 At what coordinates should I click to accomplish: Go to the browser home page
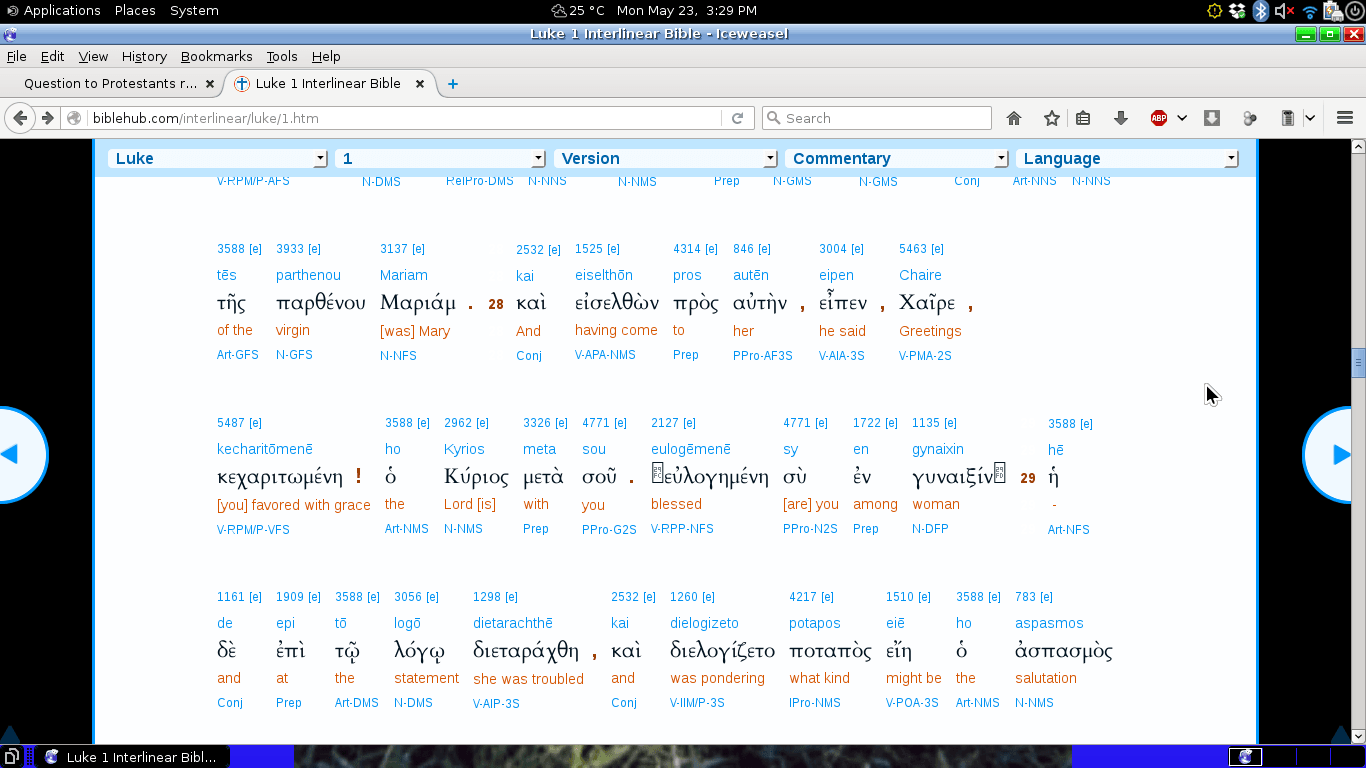[1014, 118]
